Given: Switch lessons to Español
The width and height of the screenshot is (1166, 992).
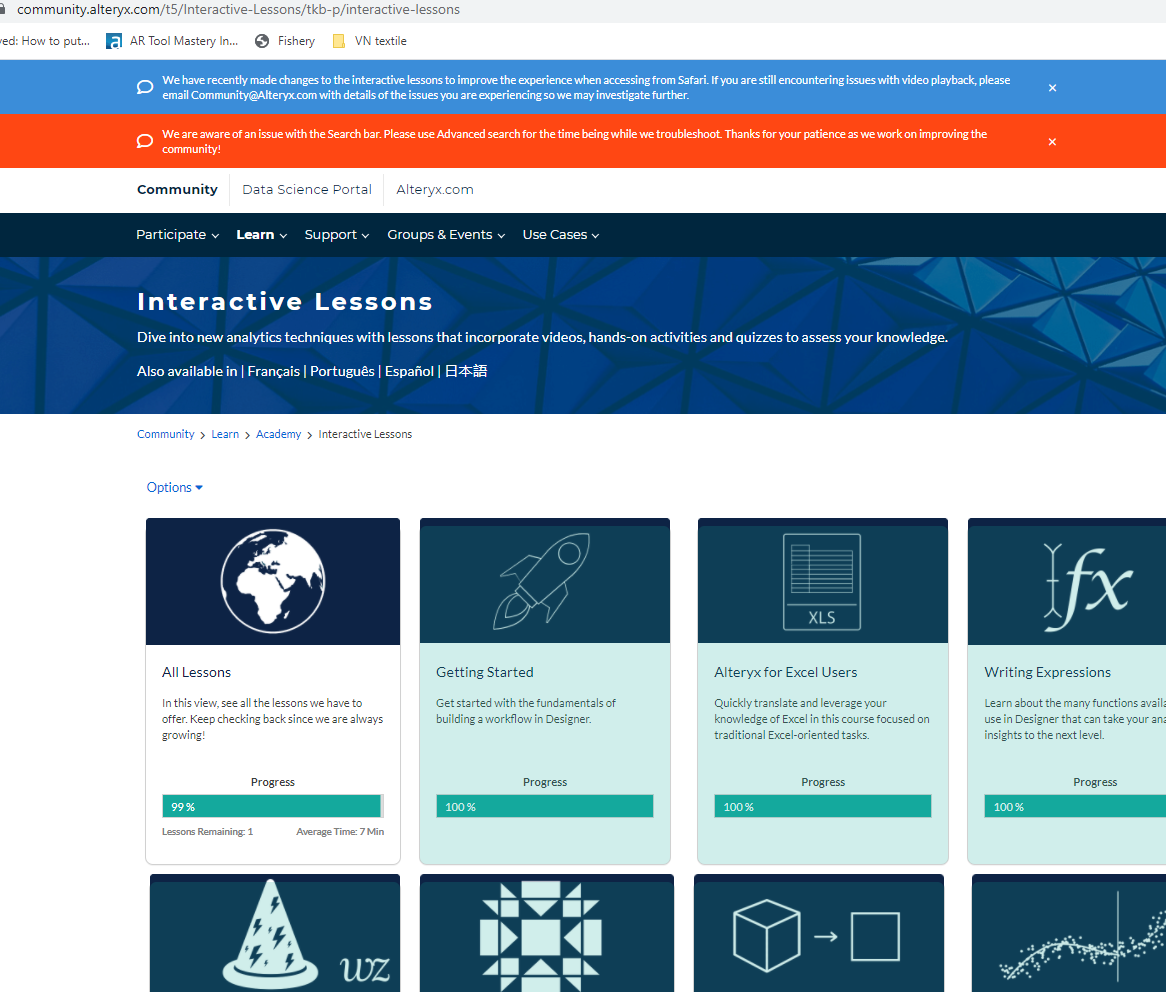Looking at the screenshot, I should coord(409,371).
